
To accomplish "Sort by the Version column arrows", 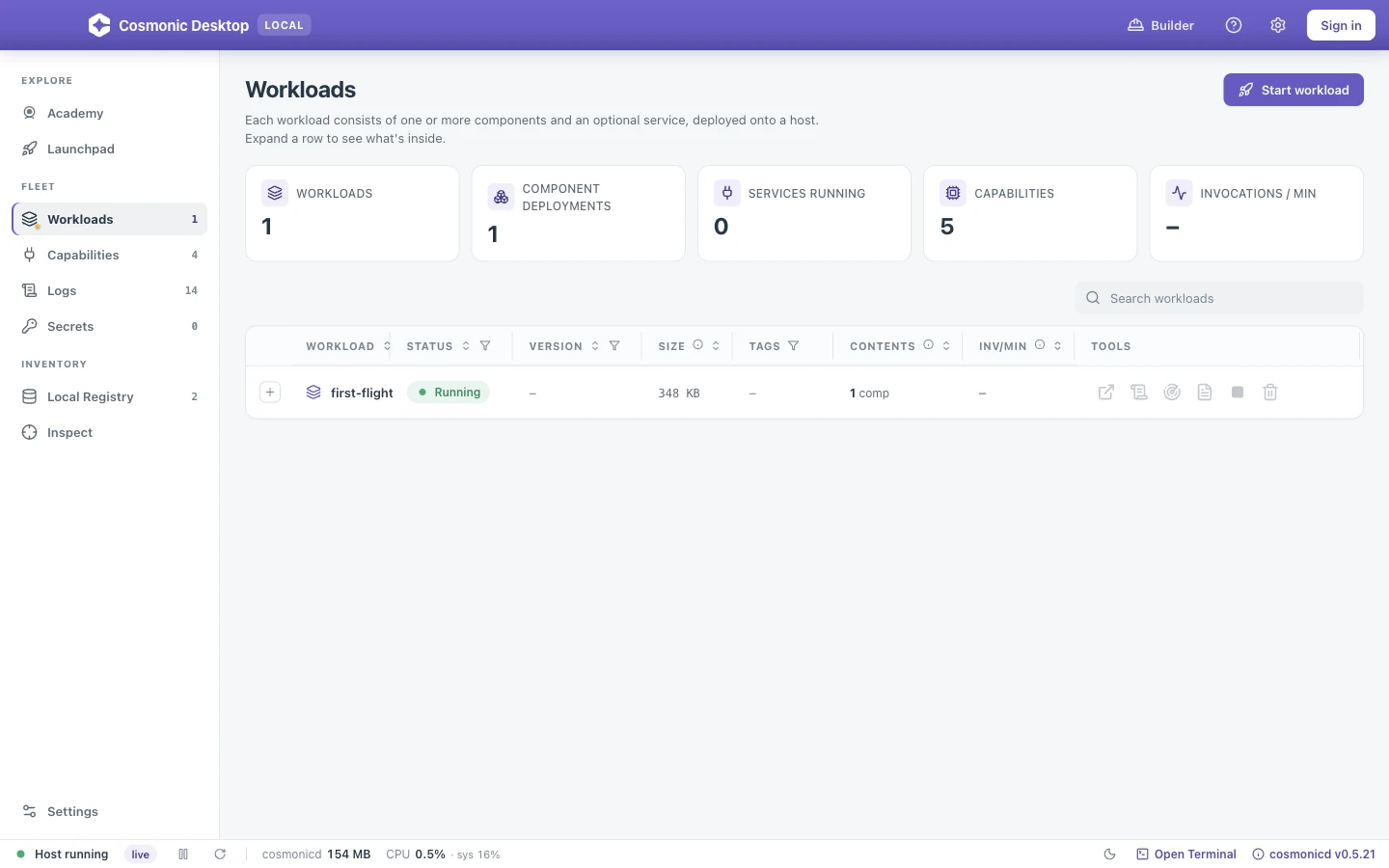I will click(x=595, y=346).
